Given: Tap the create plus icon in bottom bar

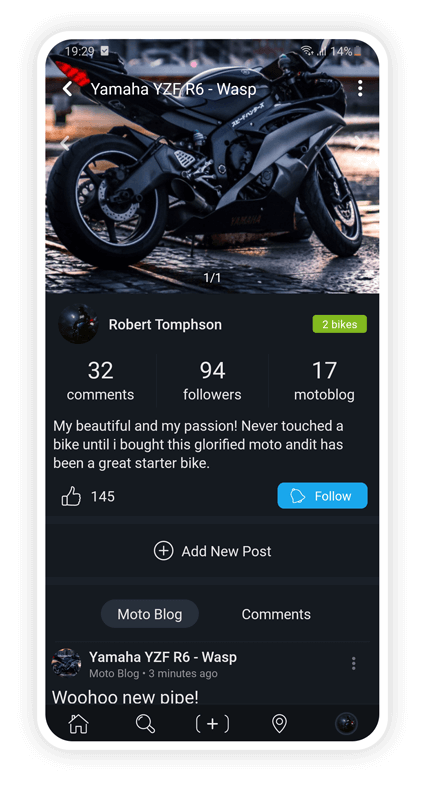Looking at the screenshot, I should 212,724.
